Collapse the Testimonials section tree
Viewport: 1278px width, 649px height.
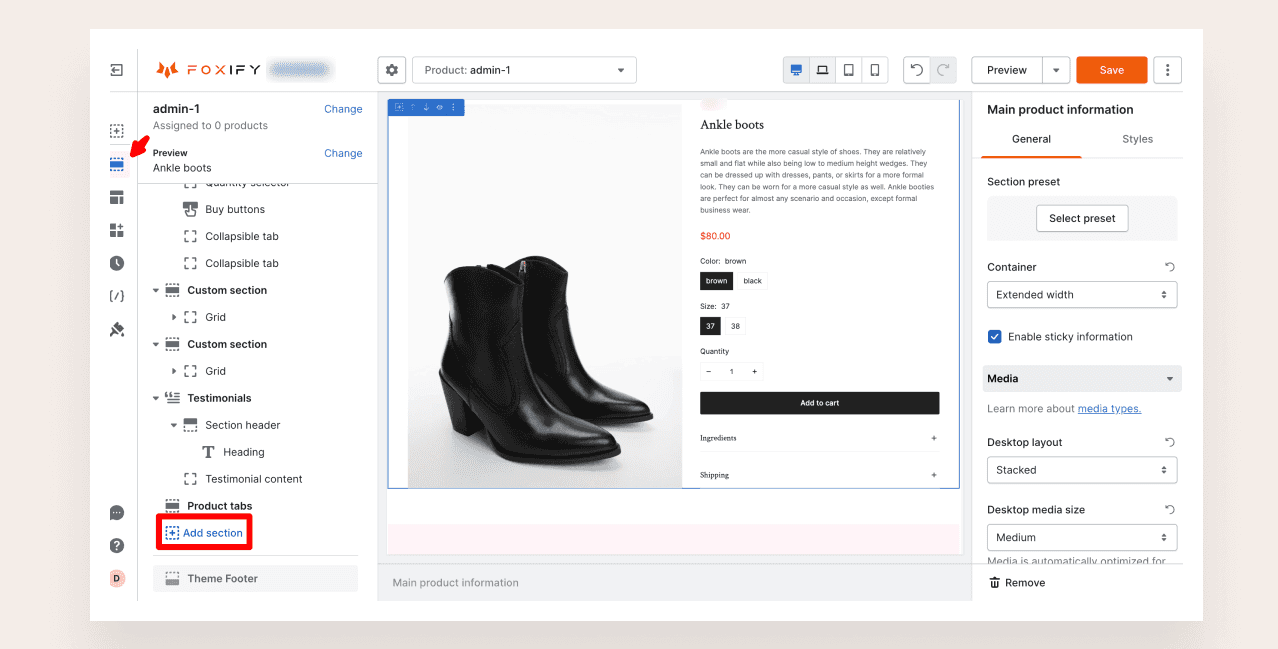coord(156,398)
